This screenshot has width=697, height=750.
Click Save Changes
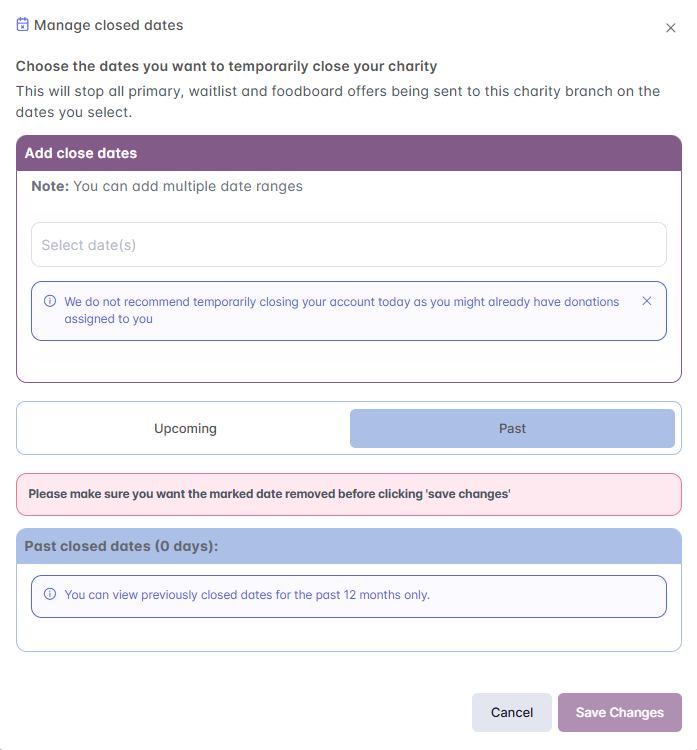[x=619, y=713]
